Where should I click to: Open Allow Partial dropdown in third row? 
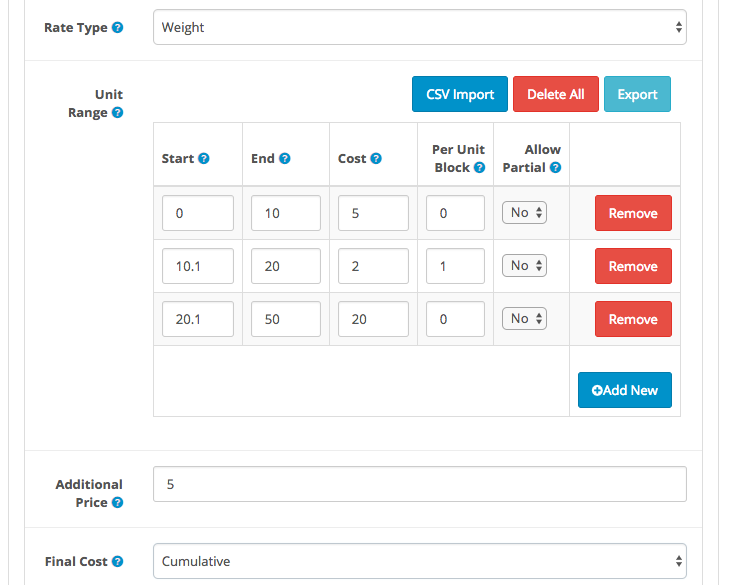524,319
